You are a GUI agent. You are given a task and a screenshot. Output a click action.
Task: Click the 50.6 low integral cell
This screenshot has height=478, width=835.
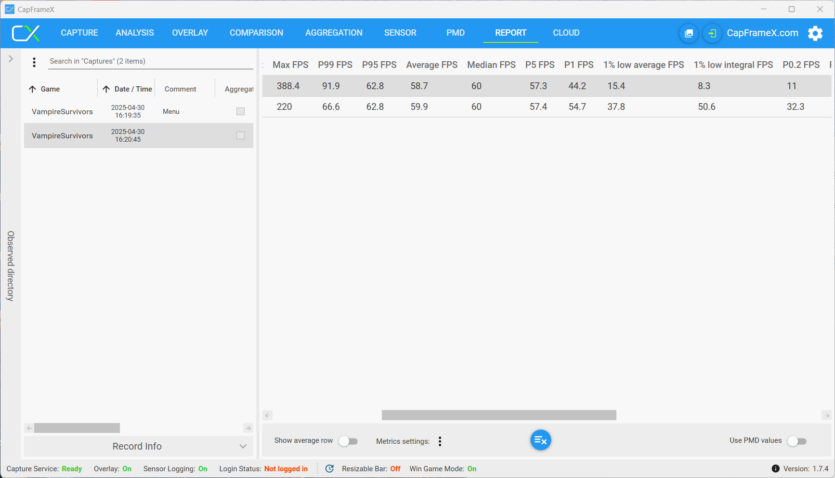point(707,106)
